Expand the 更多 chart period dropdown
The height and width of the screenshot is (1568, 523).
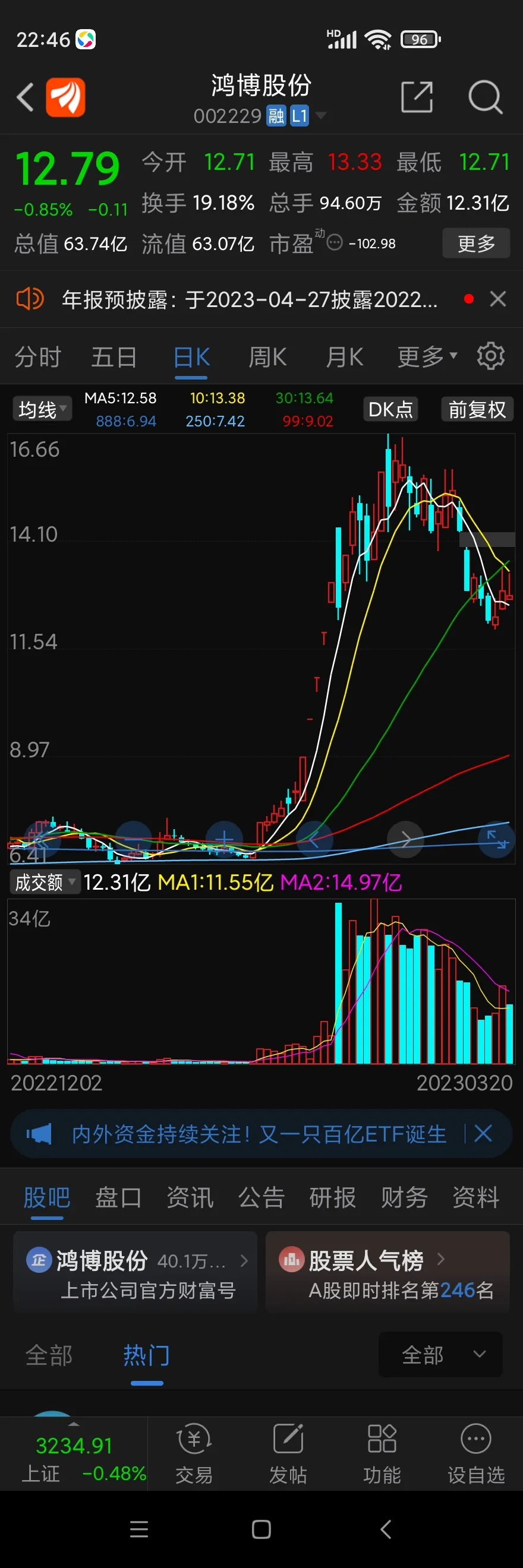point(427,357)
